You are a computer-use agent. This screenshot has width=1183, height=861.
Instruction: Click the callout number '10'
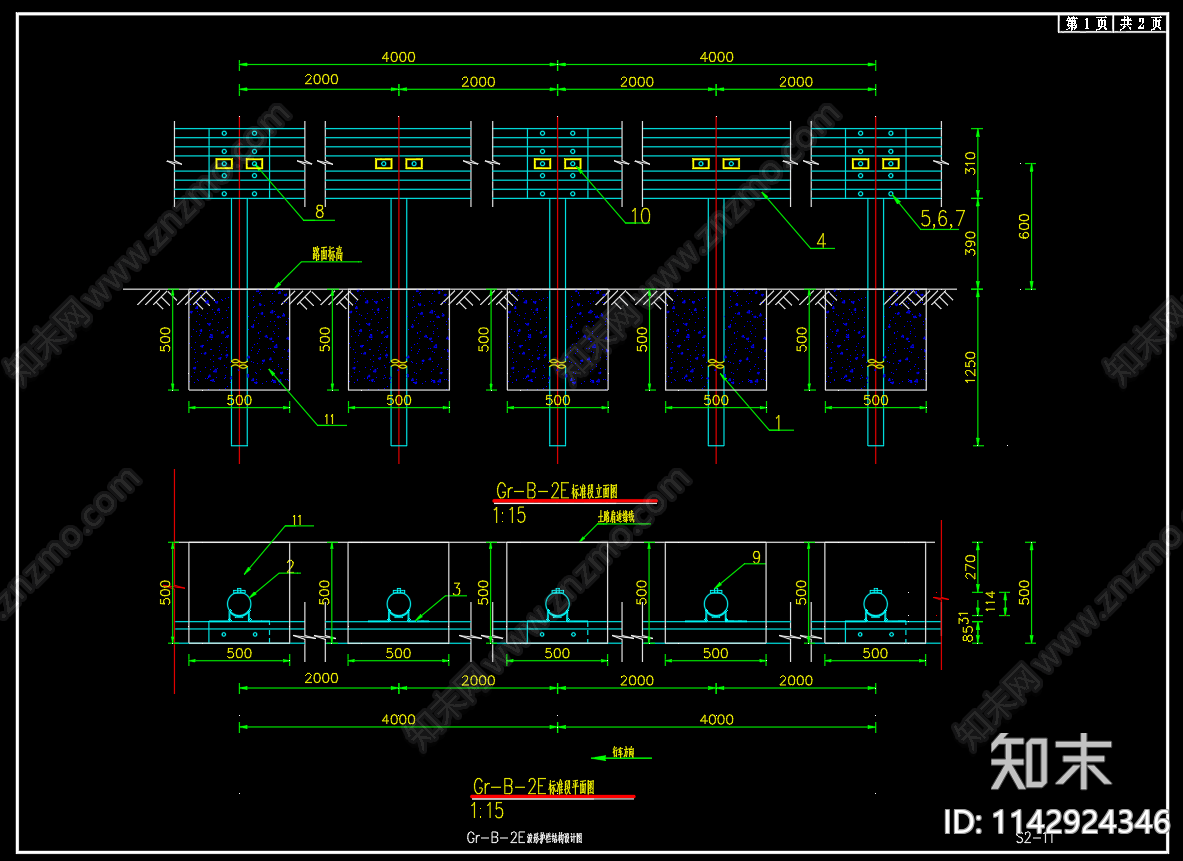click(x=640, y=216)
